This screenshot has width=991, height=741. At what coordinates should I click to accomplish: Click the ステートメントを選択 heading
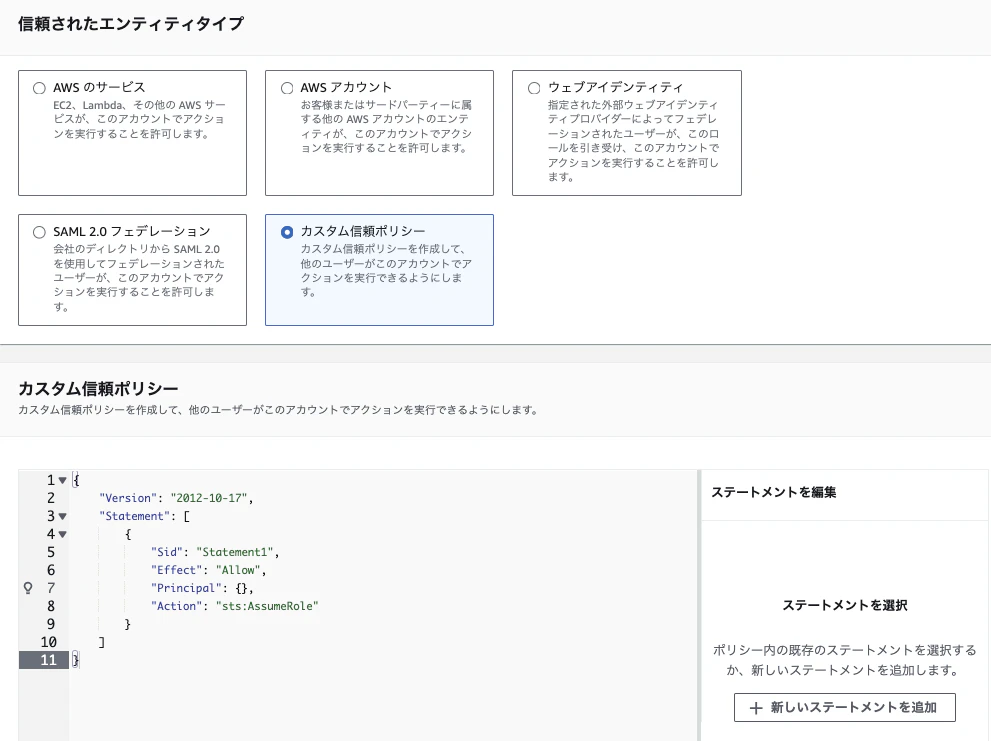[844, 606]
